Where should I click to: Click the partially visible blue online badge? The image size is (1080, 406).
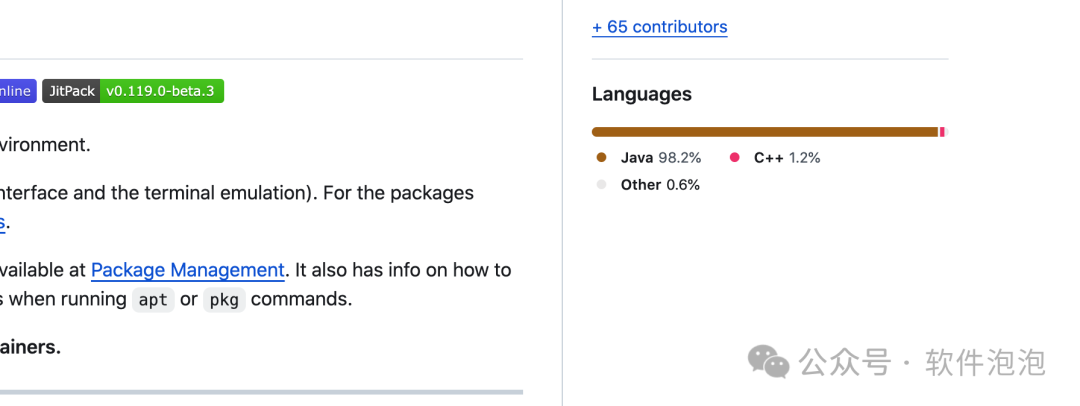[x=18, y=91]
